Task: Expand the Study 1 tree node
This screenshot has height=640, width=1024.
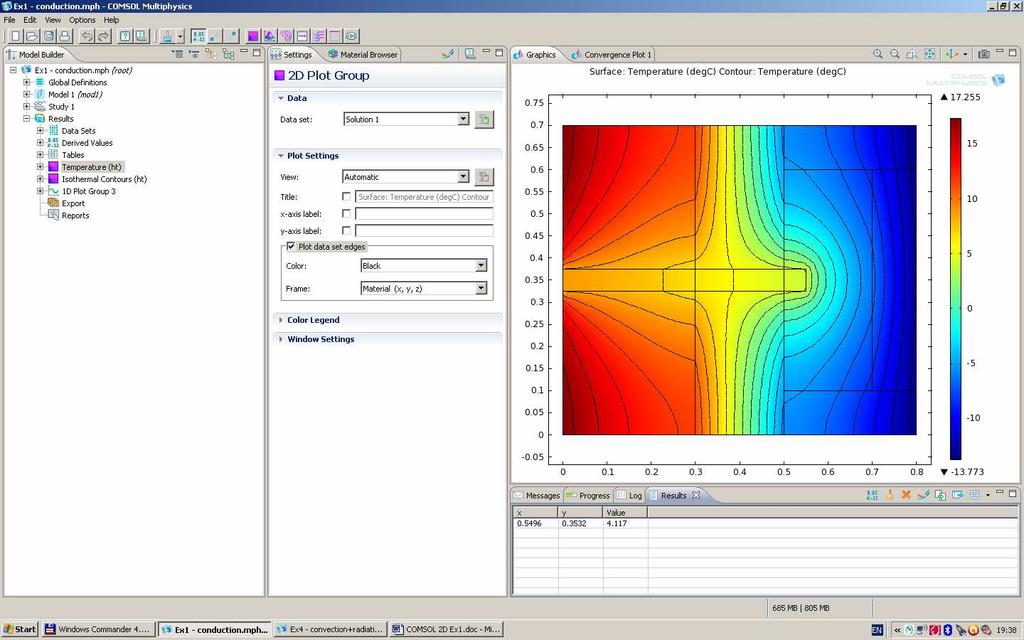Action: click(x=27, y=106)
